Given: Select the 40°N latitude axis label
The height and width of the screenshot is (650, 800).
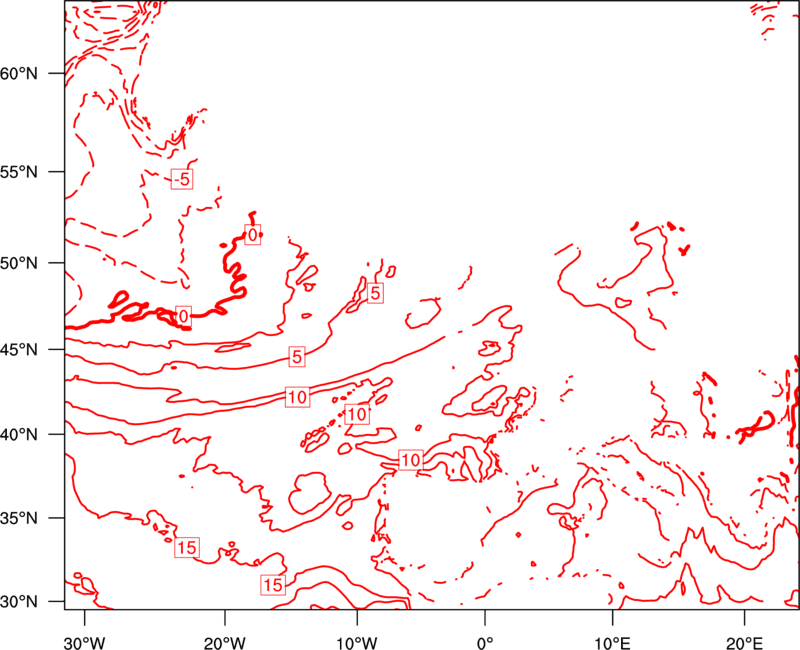Looking at the screenshot, I should [x=19, y=435].
